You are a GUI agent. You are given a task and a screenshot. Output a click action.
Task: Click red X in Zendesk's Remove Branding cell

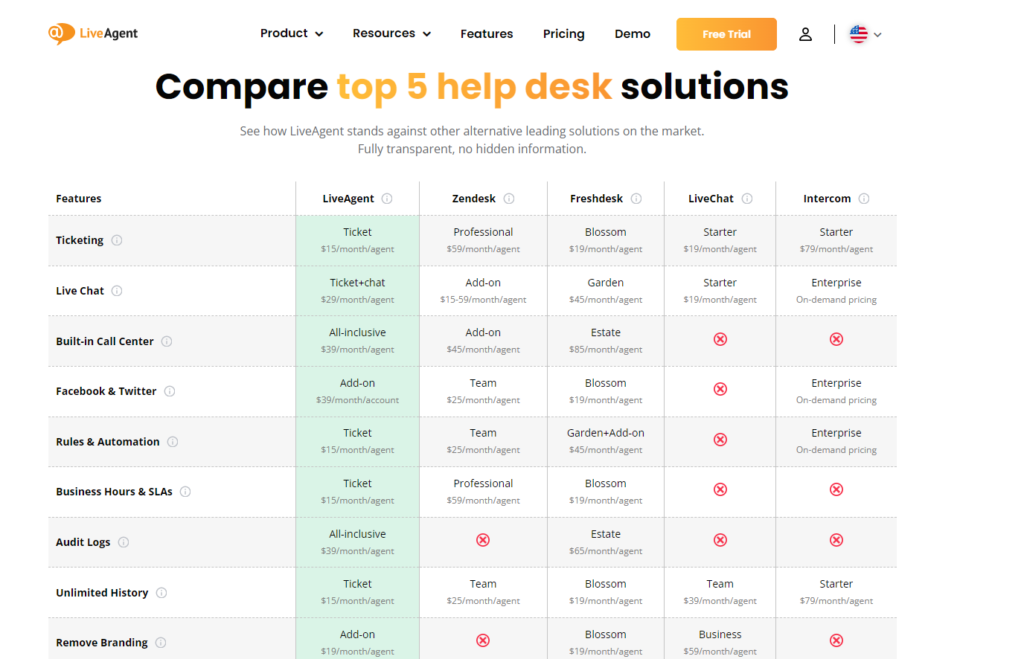click(483, 640)
